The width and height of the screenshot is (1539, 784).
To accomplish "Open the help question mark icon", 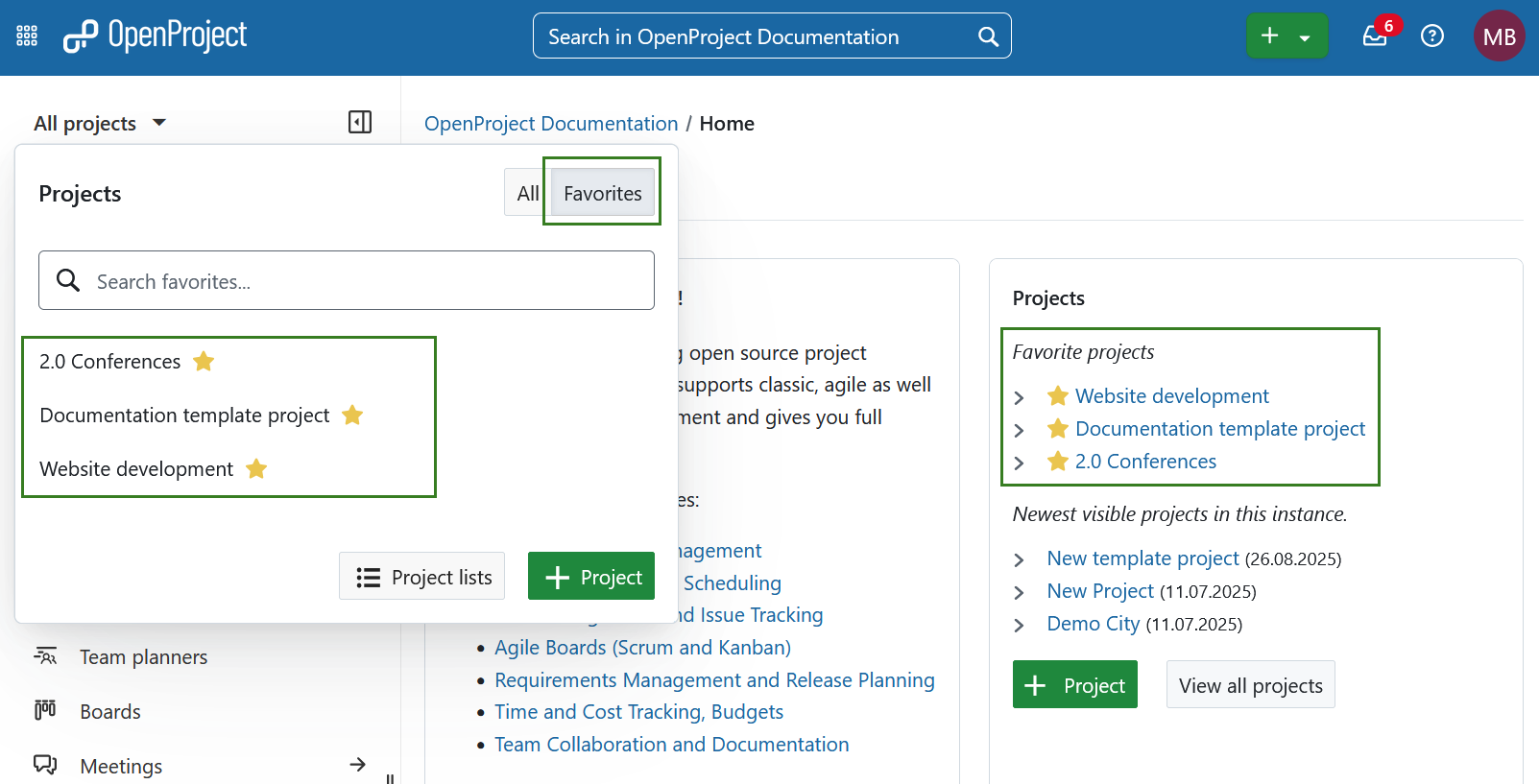I will pos(1431,36).
